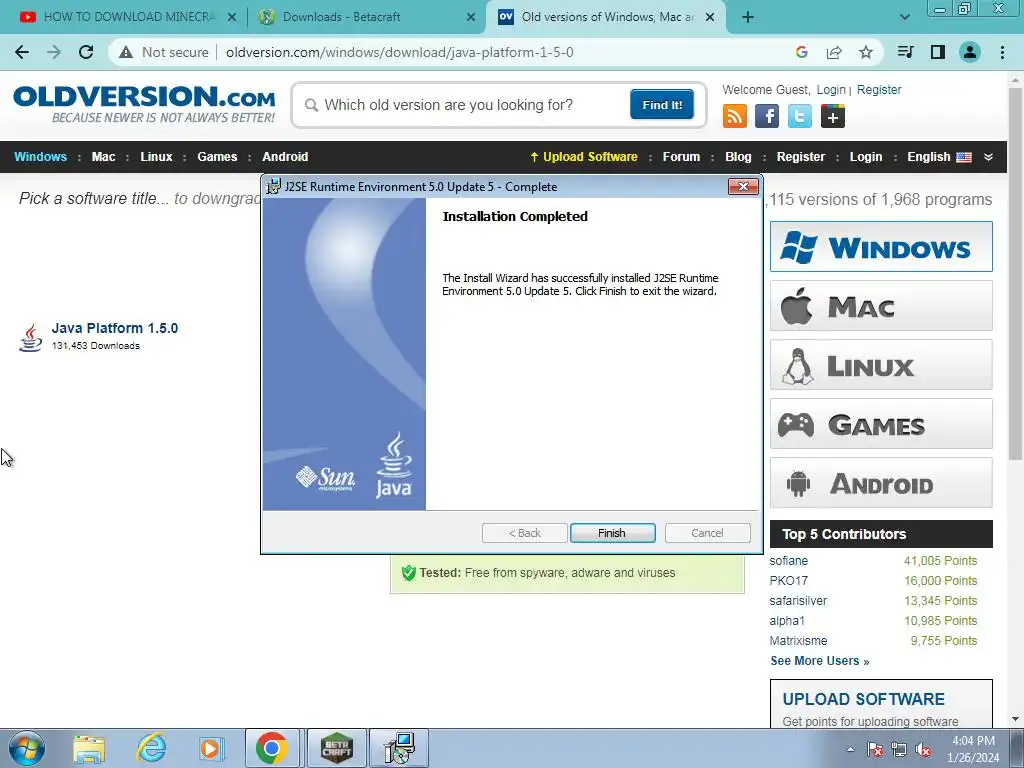Click the Google icon in address bar

(802, 52)
